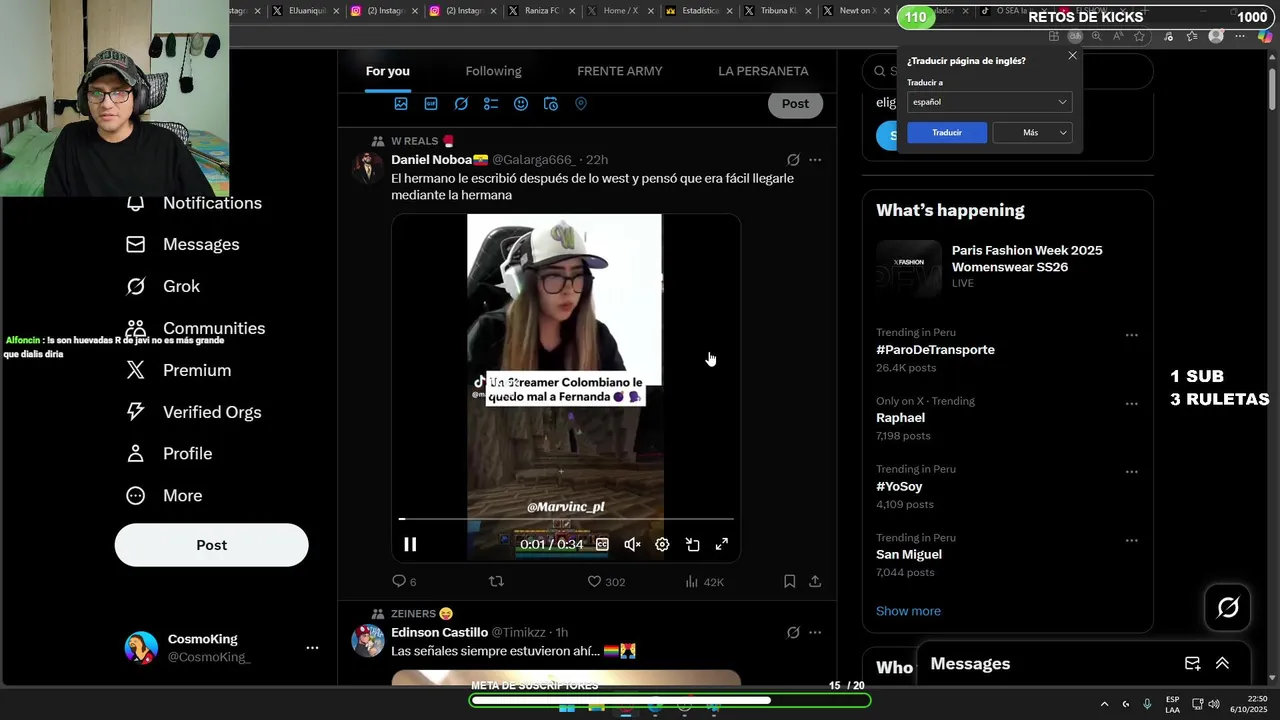
Task: Open Notifications in the sidebar
Action: click(194, 203)
